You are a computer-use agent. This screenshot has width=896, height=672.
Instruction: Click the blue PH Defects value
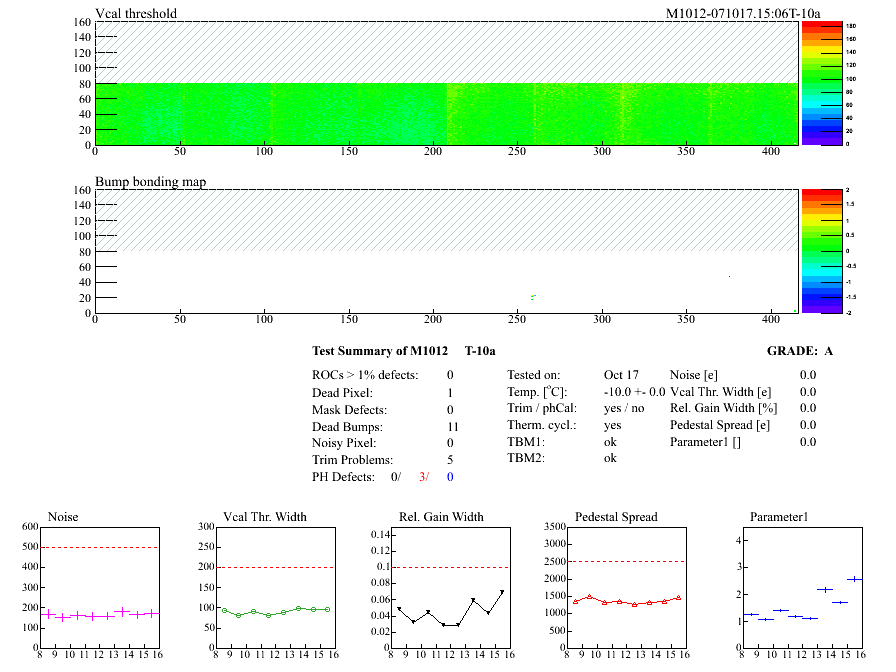450,477
